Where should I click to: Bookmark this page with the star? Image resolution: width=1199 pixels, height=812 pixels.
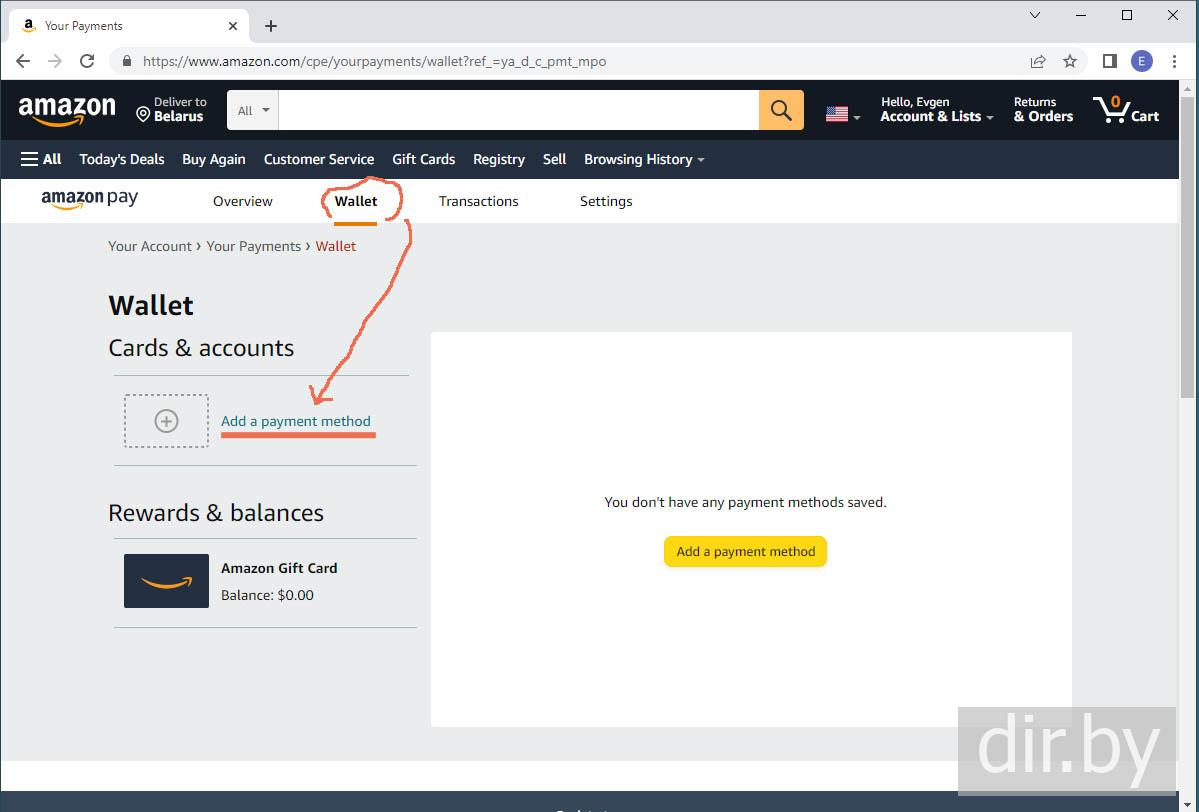(x=1070, y=61)
